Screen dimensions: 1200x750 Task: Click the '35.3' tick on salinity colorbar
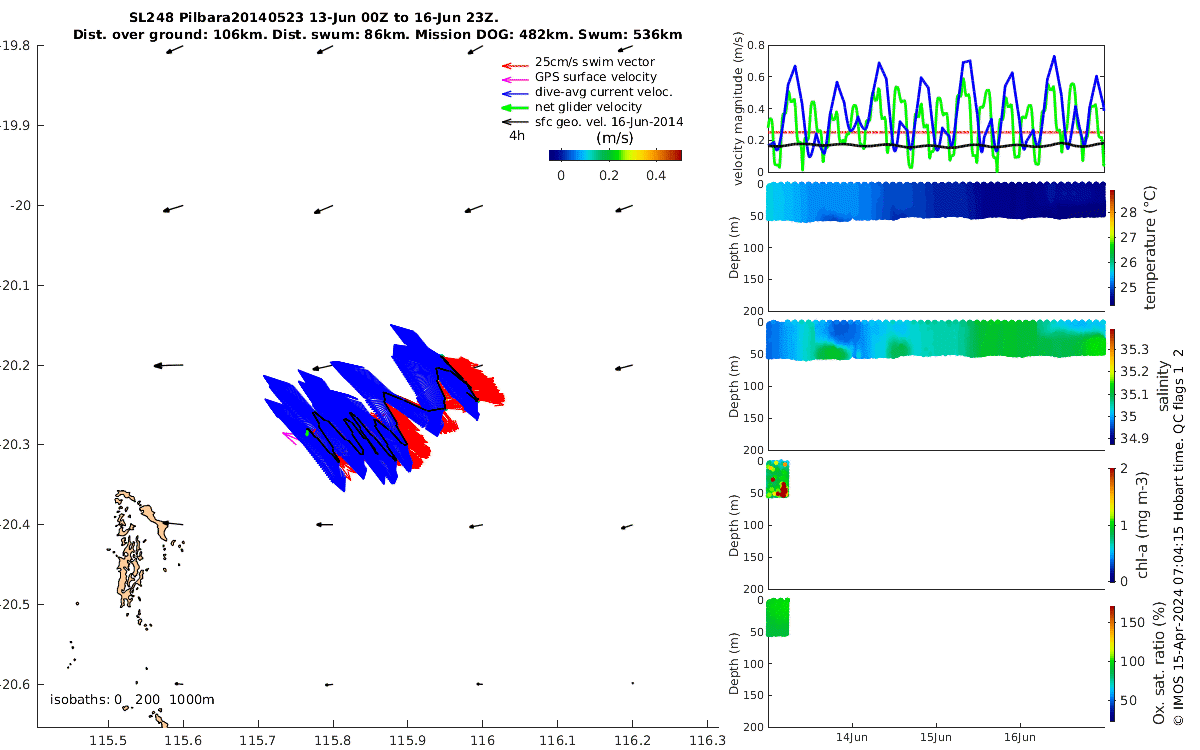point(1135,349)
